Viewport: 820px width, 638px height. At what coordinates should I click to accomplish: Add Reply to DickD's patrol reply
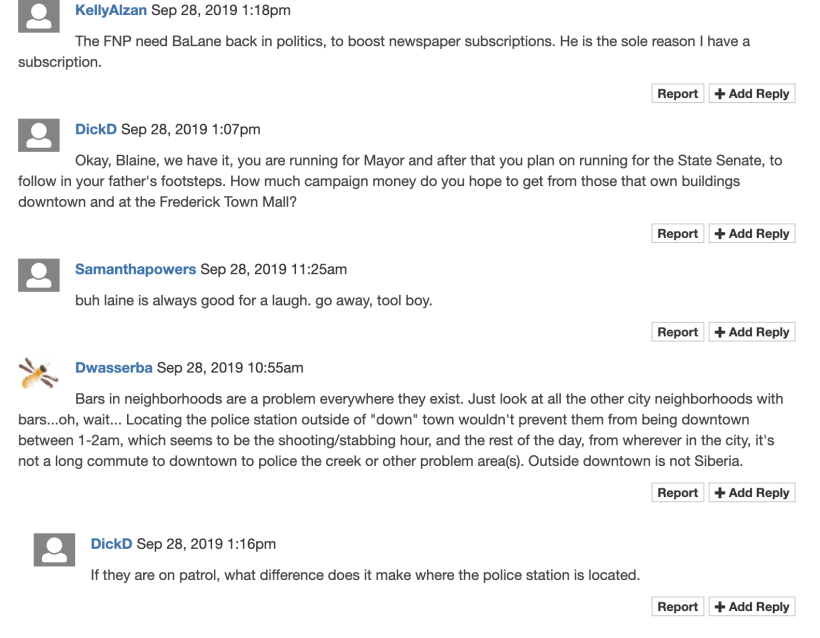(x=752, y=607)
